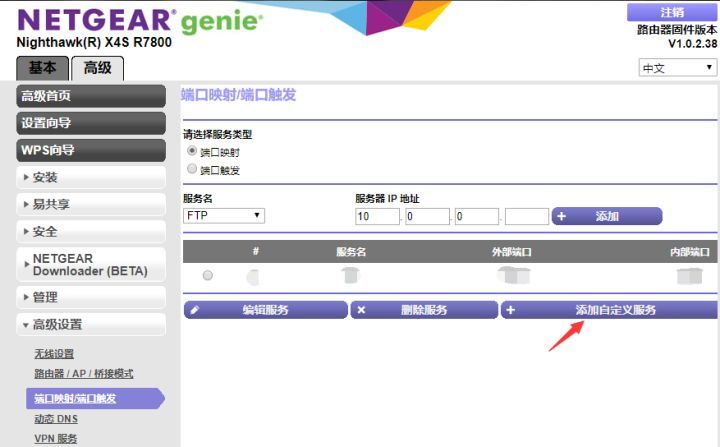The height and width of the screenshot is (447, 720).
Task: Select the 端口触发 radio button
Action: click(x=192, y=170)
